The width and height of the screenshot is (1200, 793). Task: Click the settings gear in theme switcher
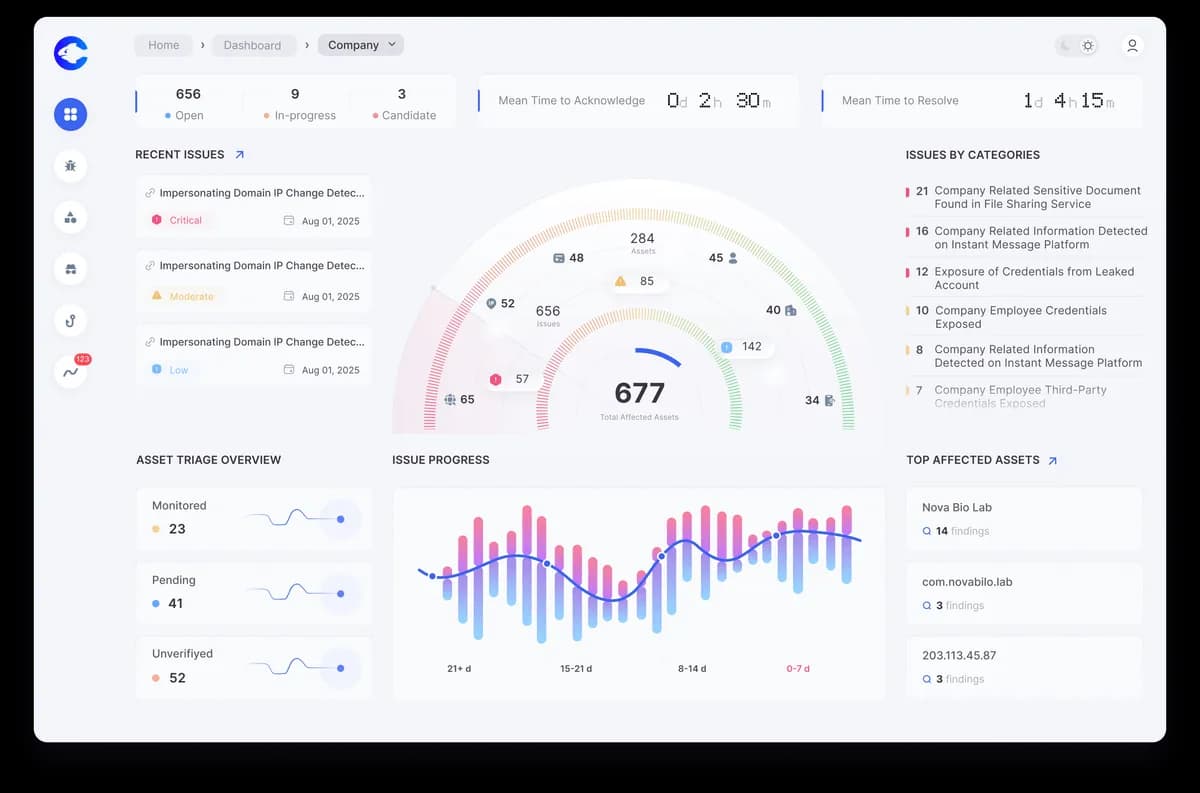[x=1087, y=45]
